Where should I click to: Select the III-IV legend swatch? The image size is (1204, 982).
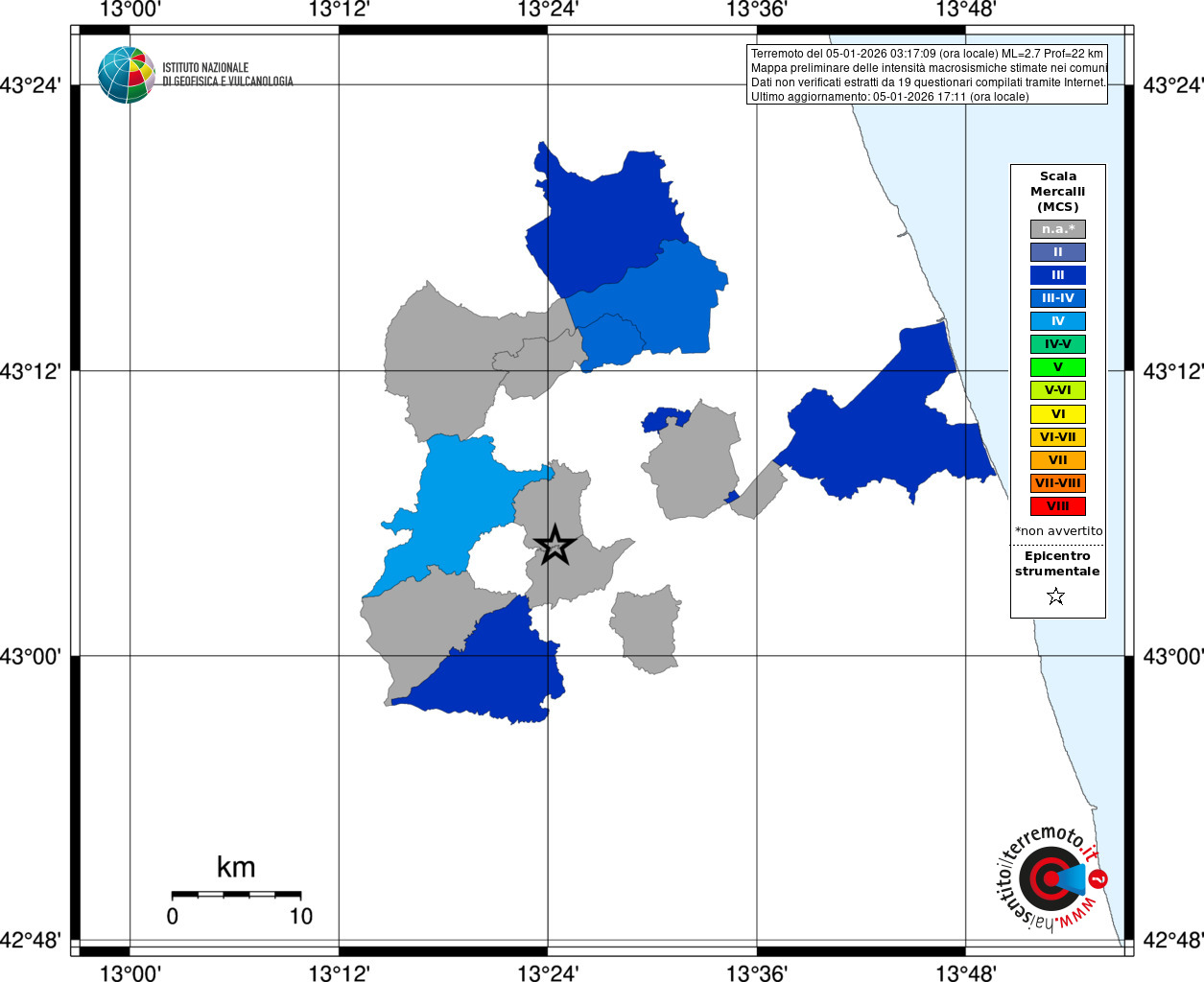(x=1058, y=298)
